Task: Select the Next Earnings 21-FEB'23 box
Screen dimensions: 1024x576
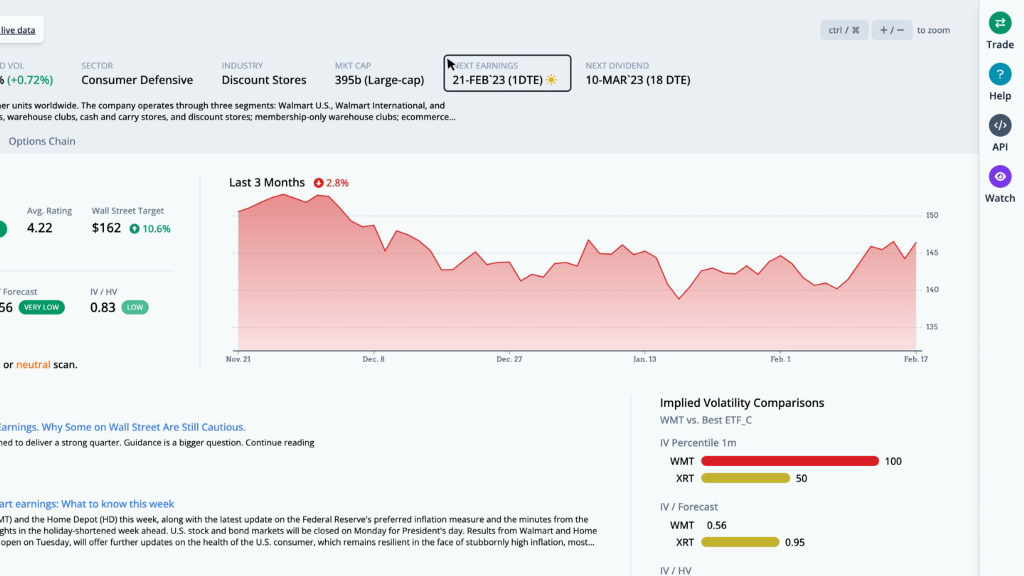Action: click(x=507, y=73)
